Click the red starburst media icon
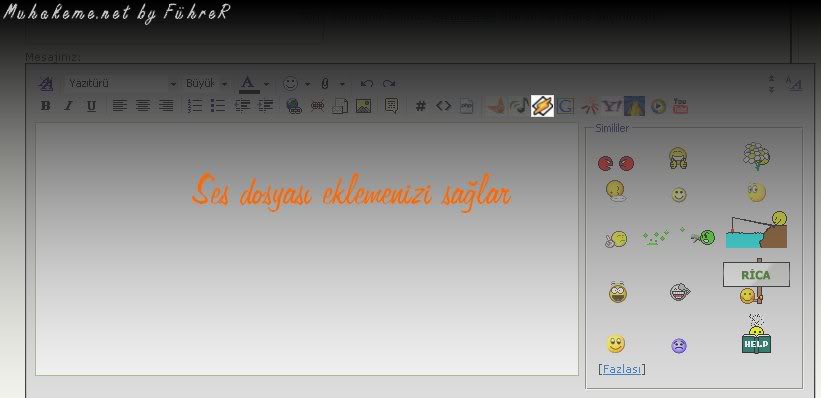Image resolution: width=821 pixels, height=398 pixels. click(590, 106)
